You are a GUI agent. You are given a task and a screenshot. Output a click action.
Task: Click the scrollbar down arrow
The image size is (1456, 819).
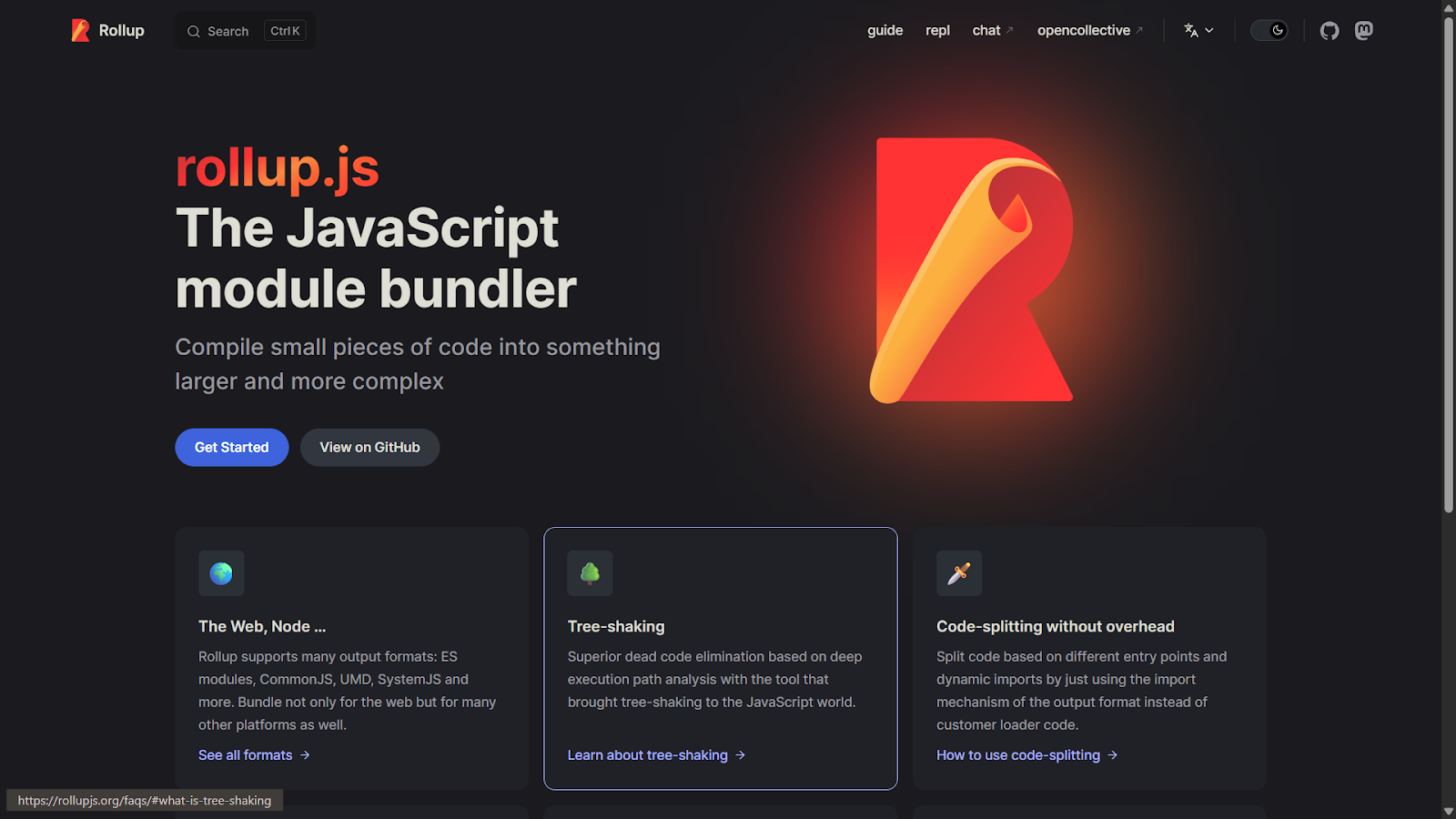1449,811
